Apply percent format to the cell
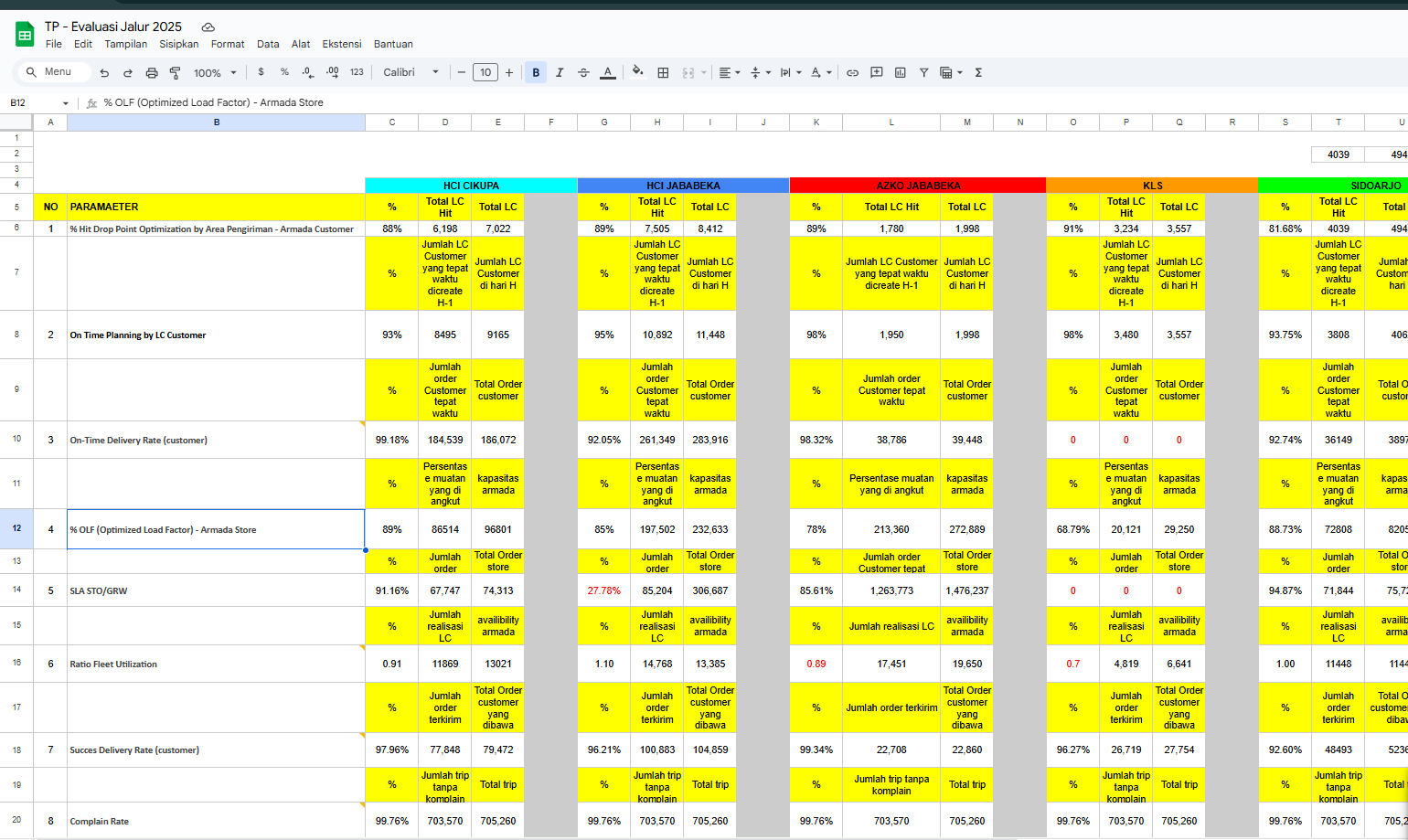Viewport: 1408px width, 840px height. [x=284, y=72]
